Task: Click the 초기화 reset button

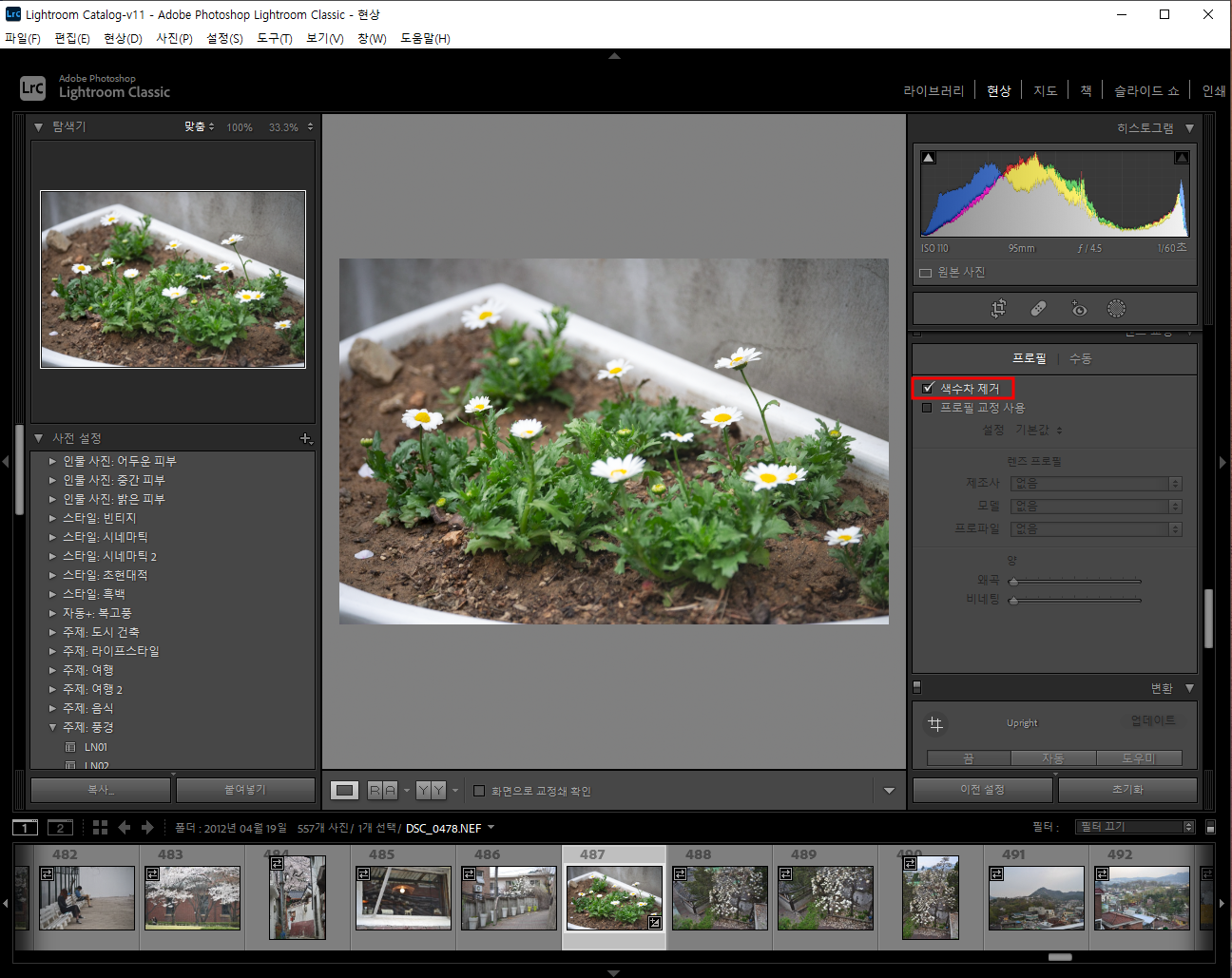Action: pos(1127,790)
